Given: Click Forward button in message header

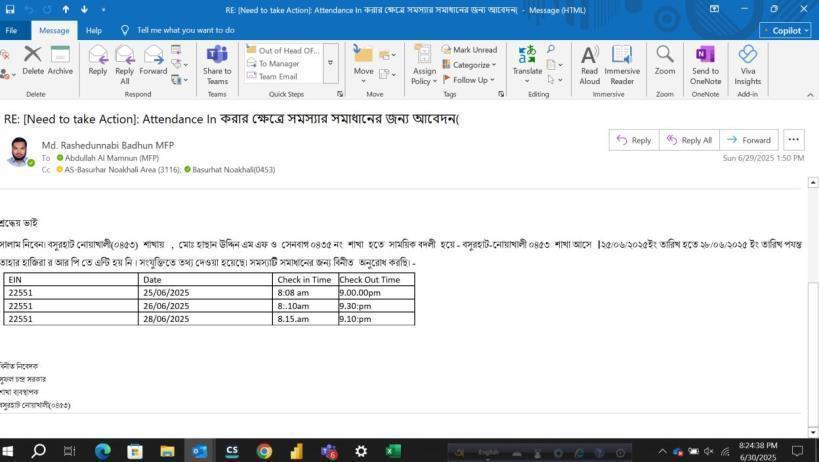Looking at the screenshot, I should (749, 140).
